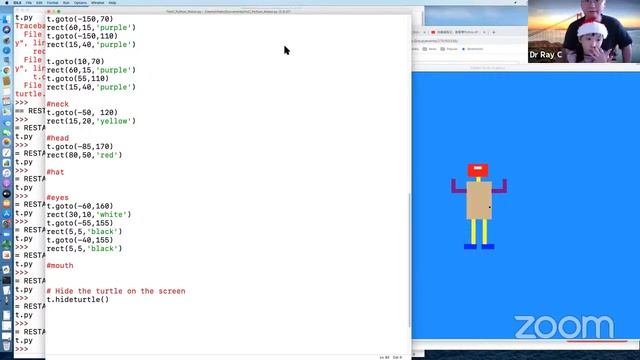Click the '# Hide the turtle on the screen' comment
Screen dimensions: 640x360
coord(116,291)
